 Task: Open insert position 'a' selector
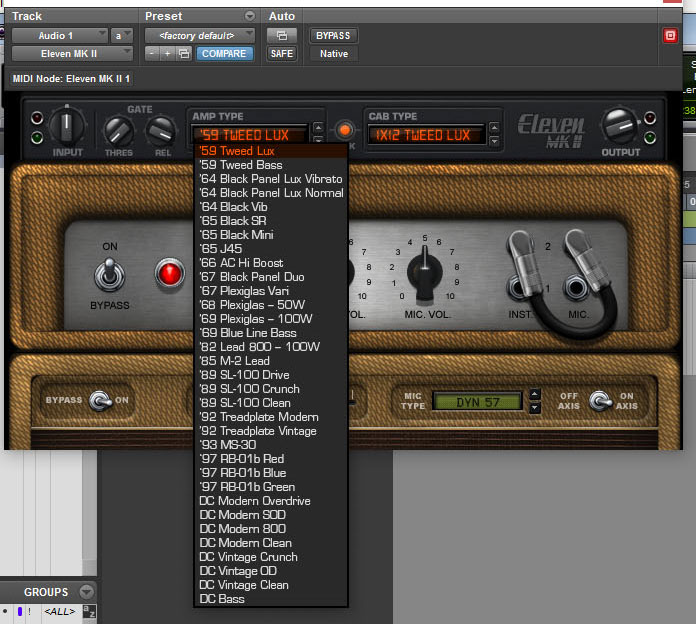(122, 36)
